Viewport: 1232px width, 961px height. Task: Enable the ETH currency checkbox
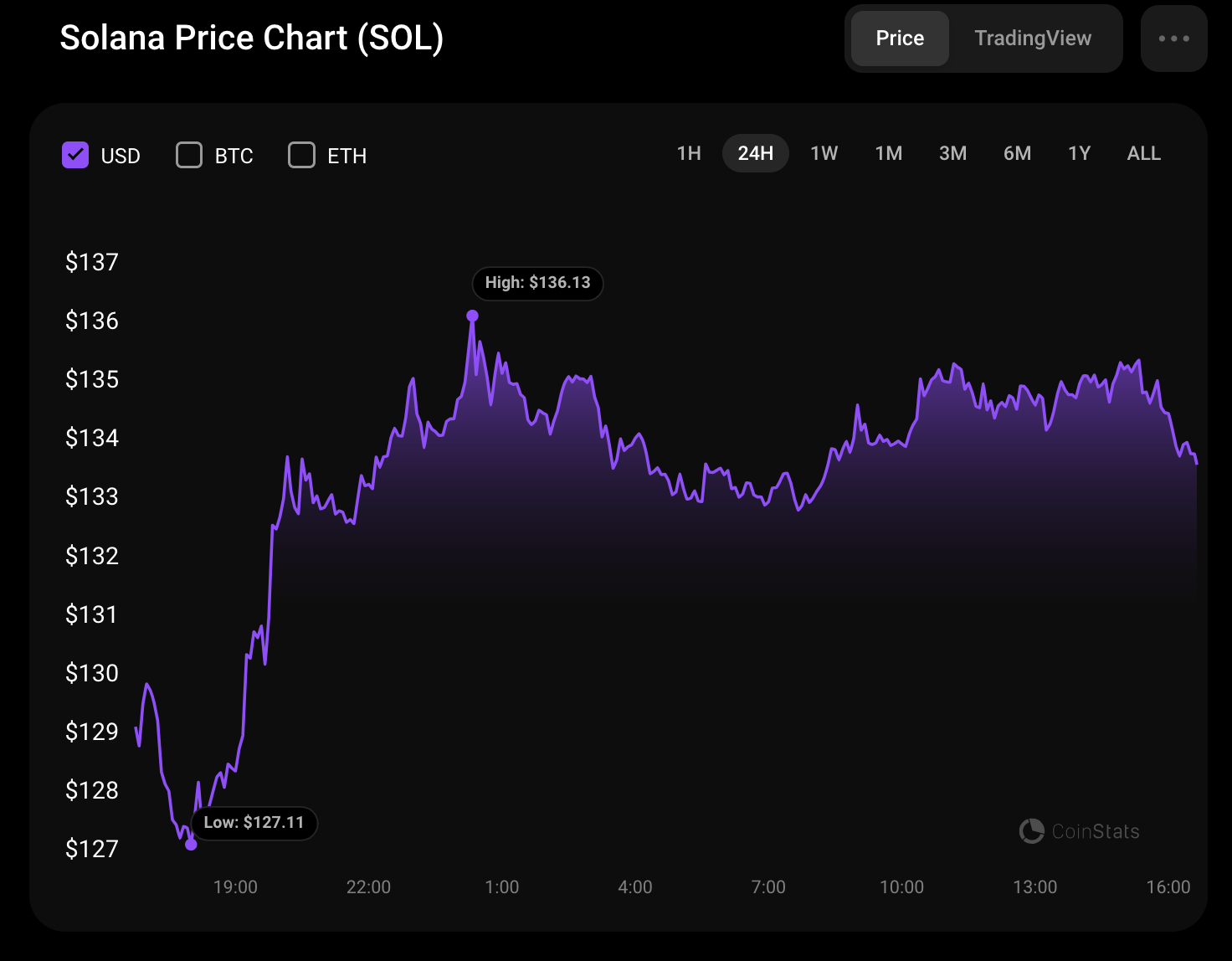coord(301,155)
